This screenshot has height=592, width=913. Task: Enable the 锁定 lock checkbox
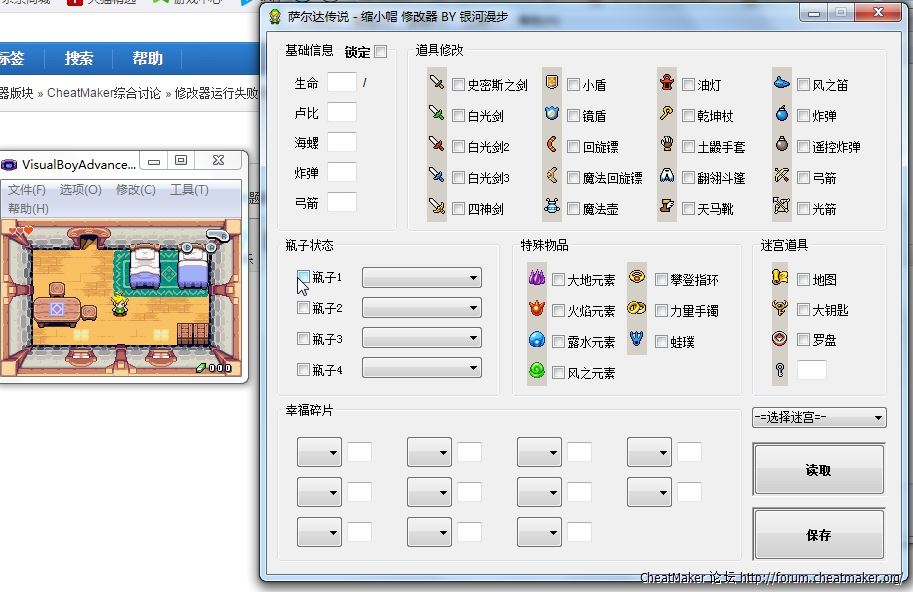click(x=380, y=52)
